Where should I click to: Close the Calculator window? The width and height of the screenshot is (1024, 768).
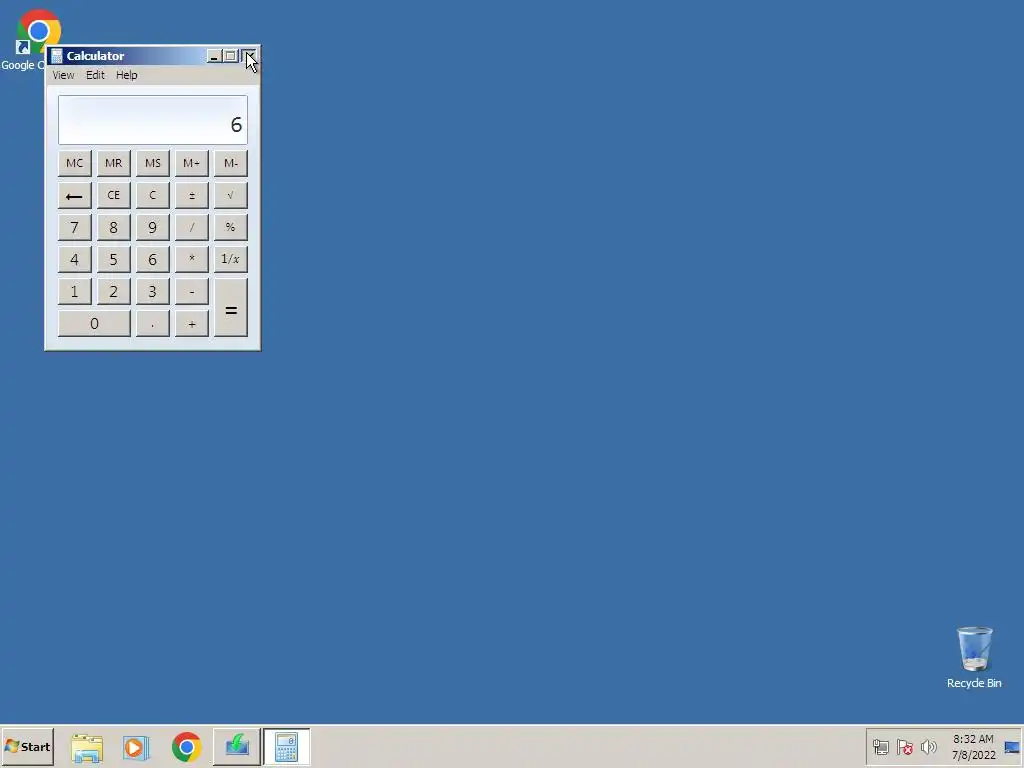tap(250, 56)
